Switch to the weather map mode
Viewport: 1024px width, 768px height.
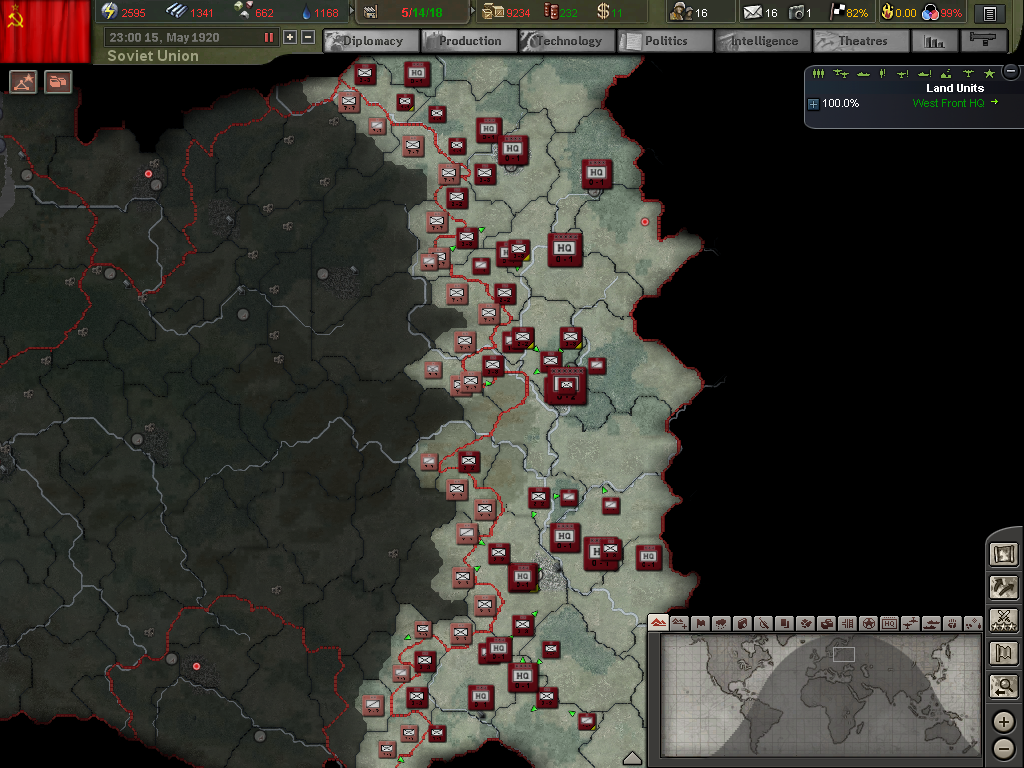[720, 623]
